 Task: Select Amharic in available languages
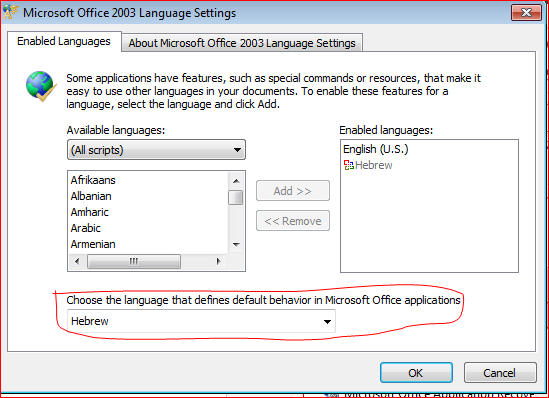(90, 212)
